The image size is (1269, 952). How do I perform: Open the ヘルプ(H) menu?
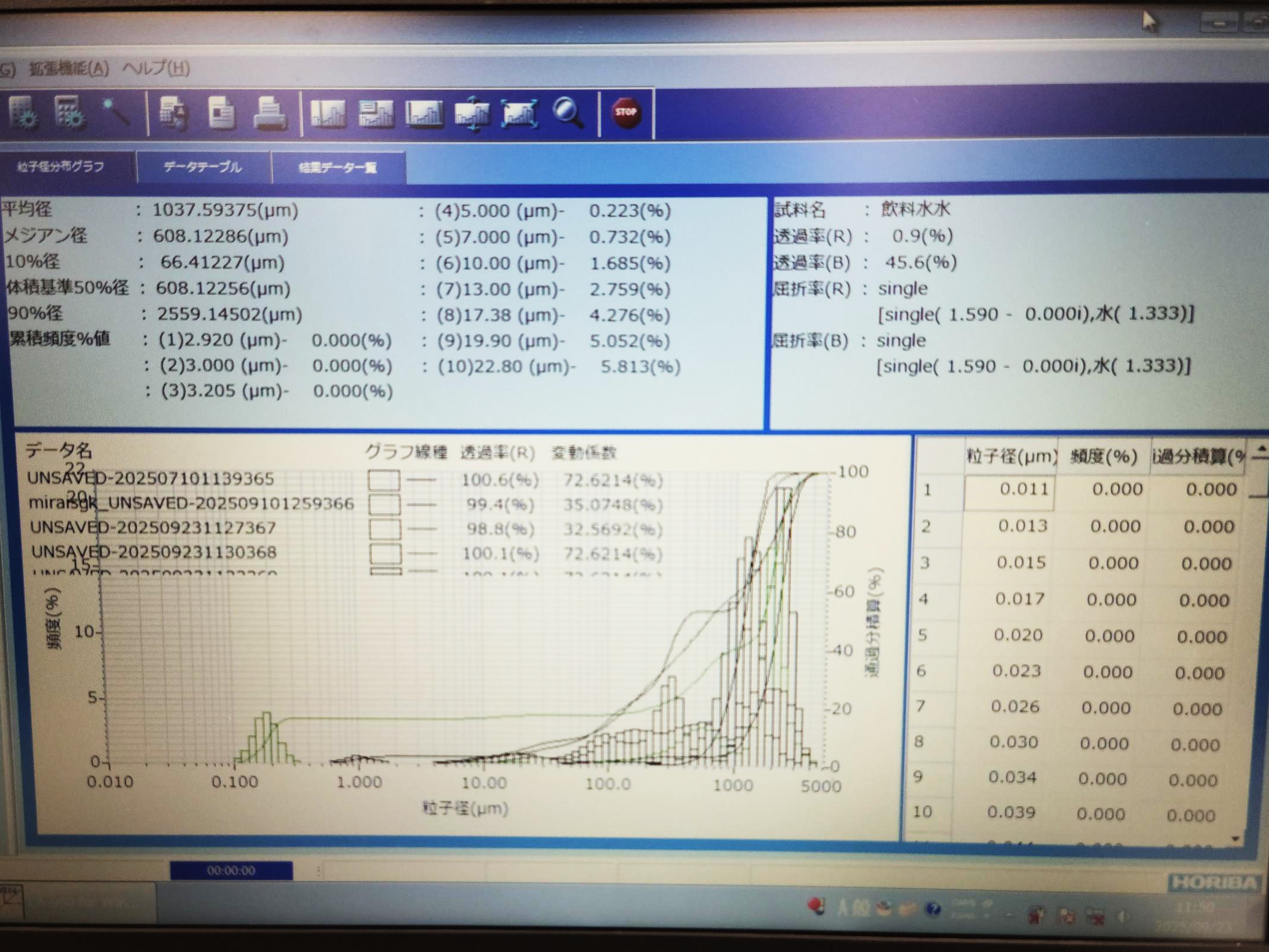pos(156,69)
